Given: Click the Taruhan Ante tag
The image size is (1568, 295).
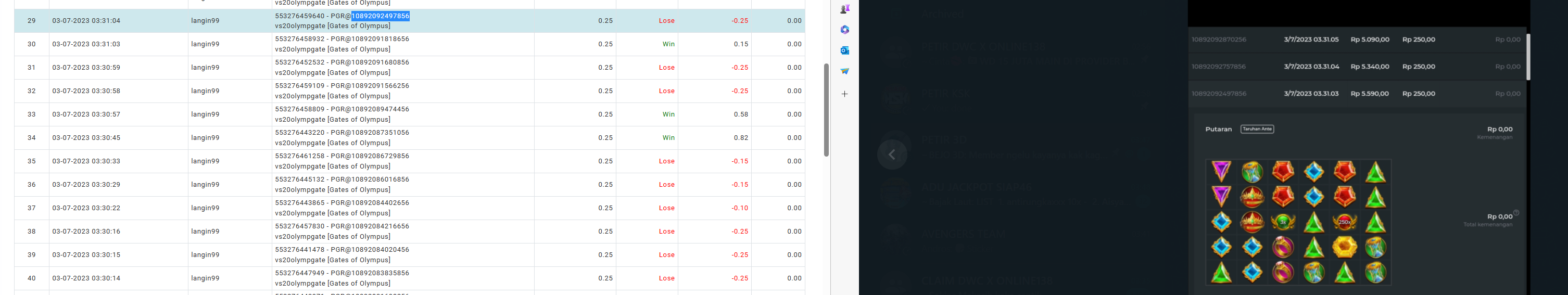Looking at the screenshot, I should coord(1257,129).
